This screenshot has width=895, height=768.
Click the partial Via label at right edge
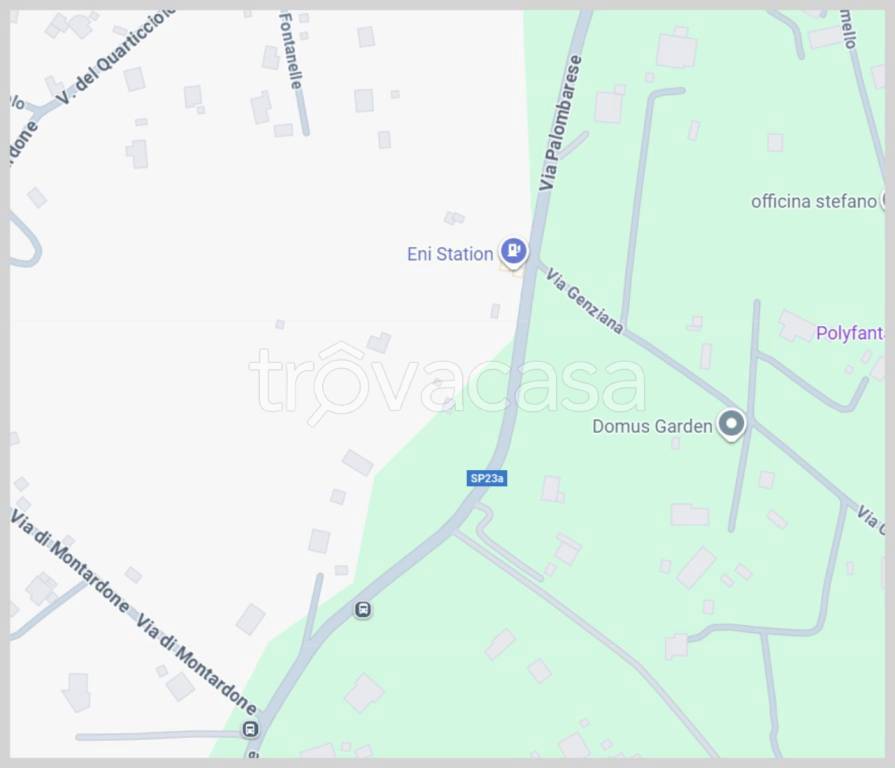871,520
